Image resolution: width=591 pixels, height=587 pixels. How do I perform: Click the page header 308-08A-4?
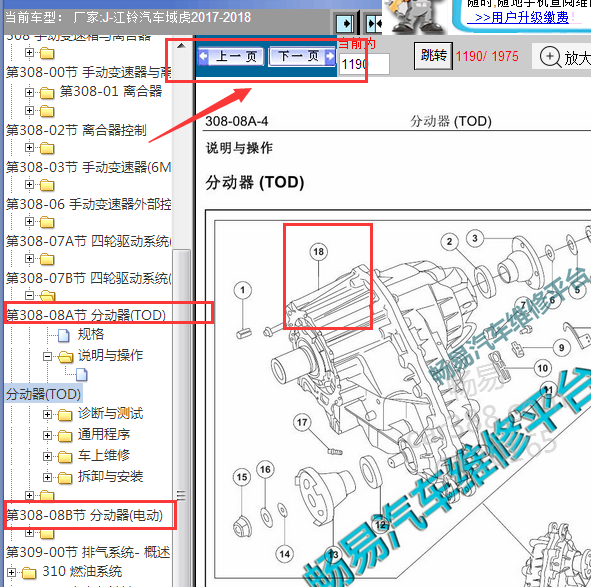[237, 121]
